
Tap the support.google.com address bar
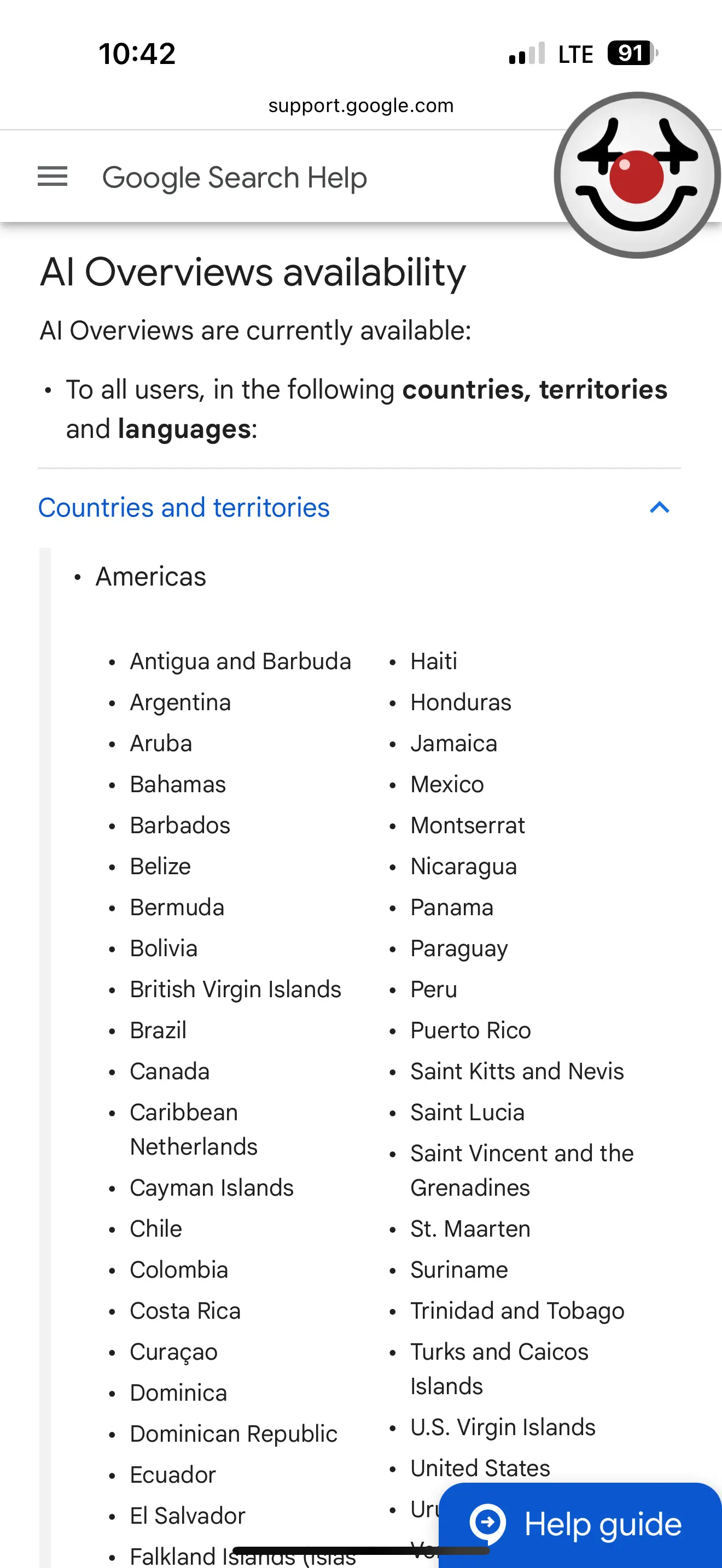(x=361, y=106)
